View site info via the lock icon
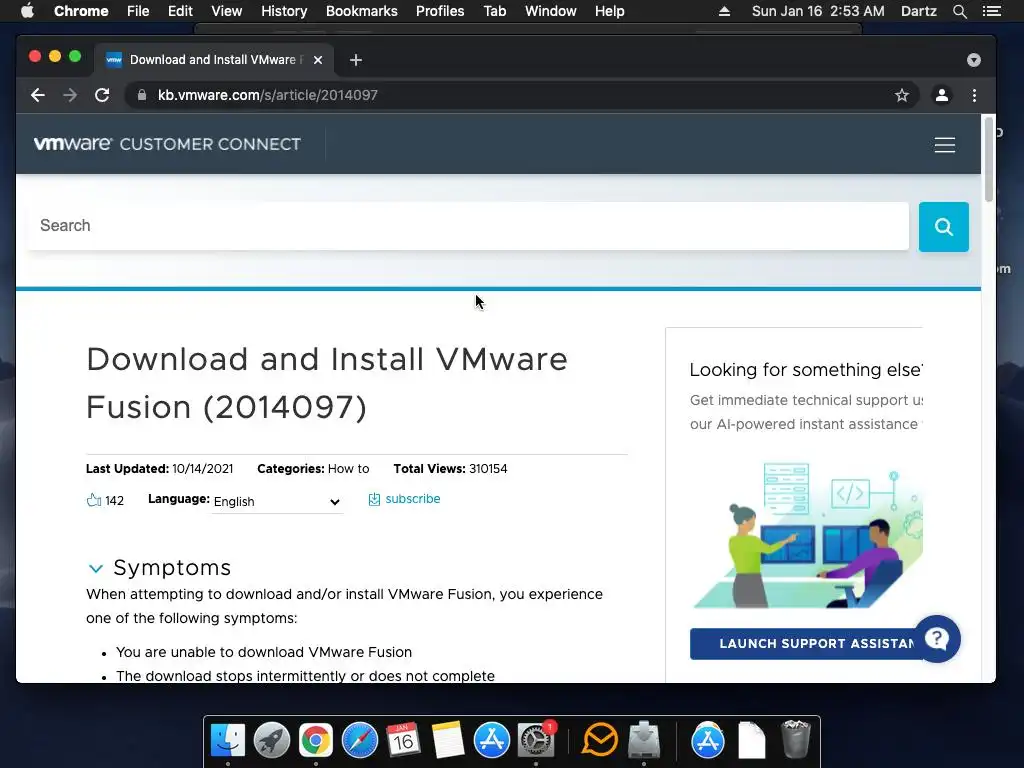This screenshot has width=1024, height=768. point(142,95)
